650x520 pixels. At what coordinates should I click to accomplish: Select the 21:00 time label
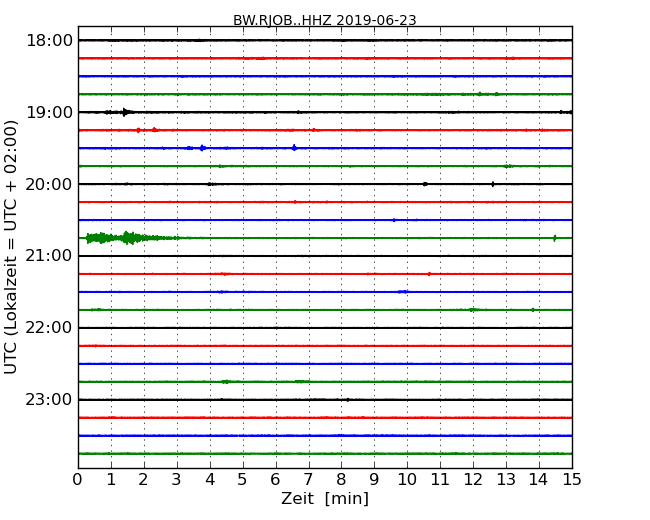(x=49, y=256)
